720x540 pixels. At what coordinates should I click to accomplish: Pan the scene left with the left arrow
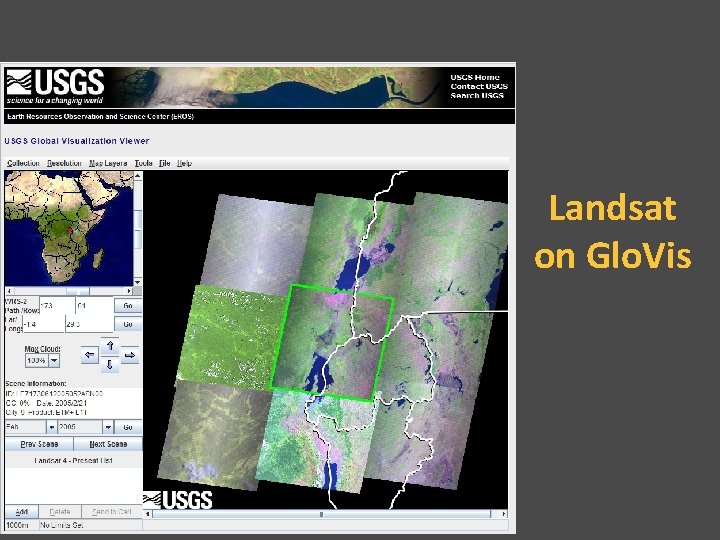pos(90,355)
